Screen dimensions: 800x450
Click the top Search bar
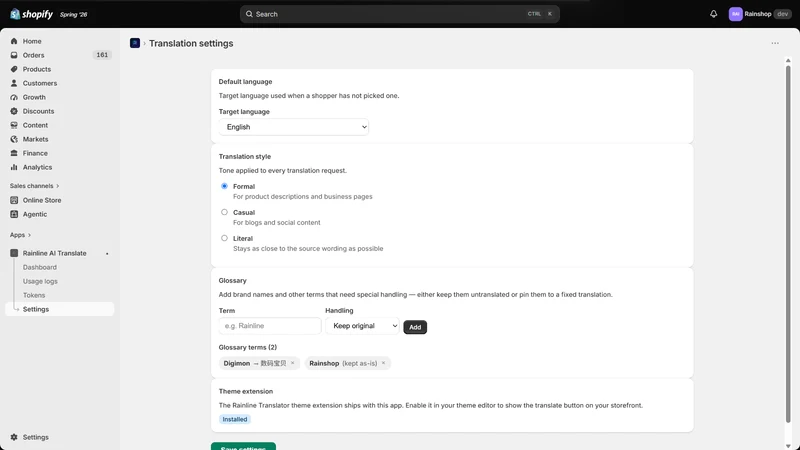click(x=399, y=14)
